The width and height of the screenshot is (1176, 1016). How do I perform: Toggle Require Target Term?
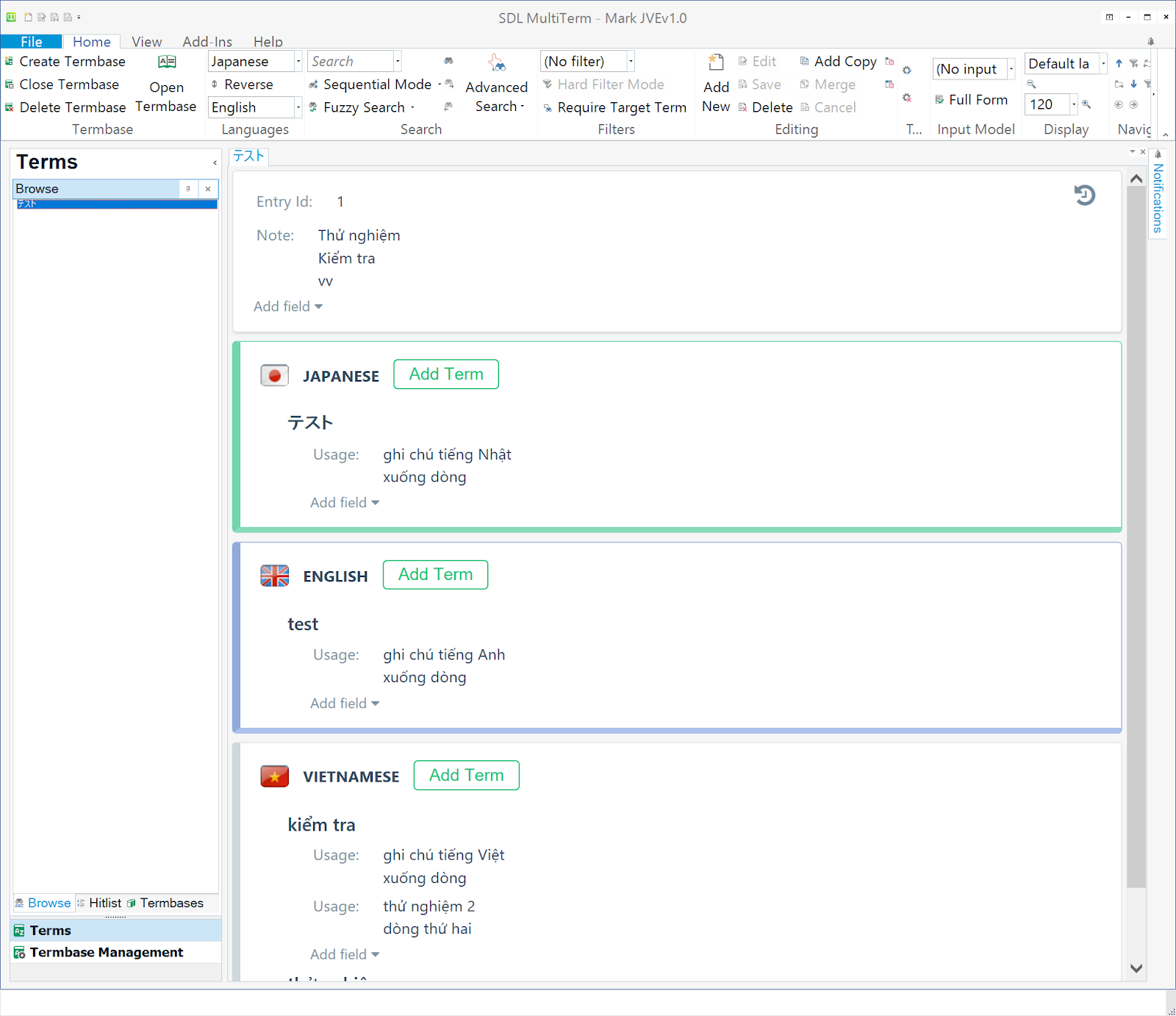614,107
